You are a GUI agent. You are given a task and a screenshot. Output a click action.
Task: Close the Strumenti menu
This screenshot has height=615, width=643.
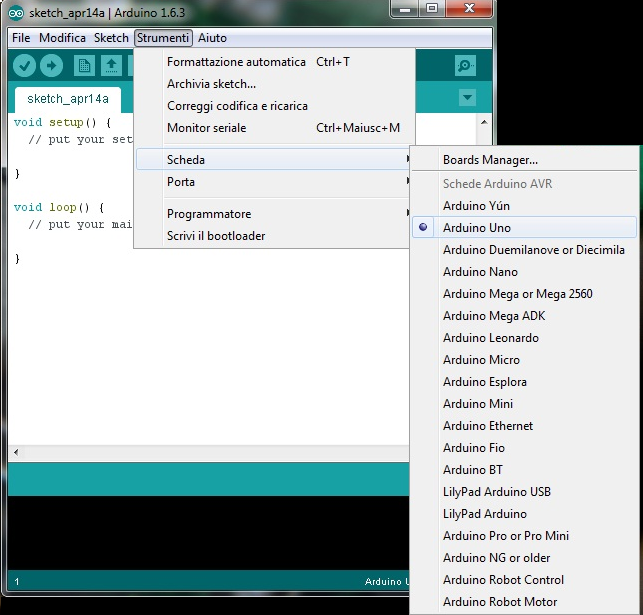[x=163, y=38]
